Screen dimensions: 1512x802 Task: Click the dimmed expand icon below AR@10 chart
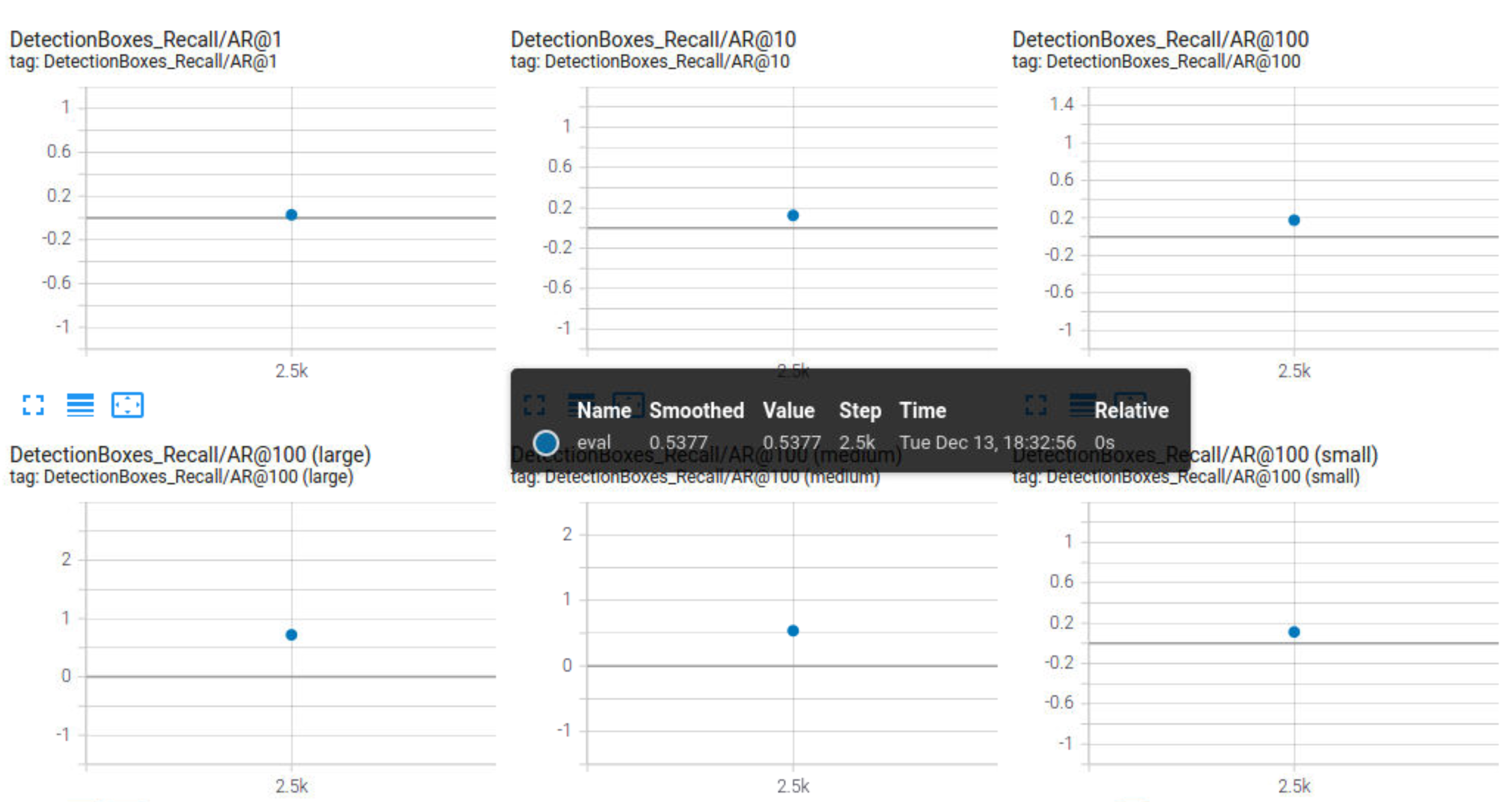534,405
